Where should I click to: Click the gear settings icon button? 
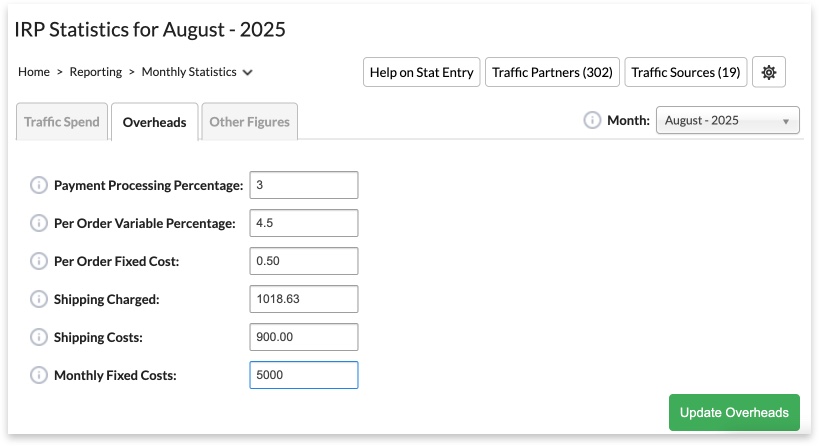click(768, 72)
